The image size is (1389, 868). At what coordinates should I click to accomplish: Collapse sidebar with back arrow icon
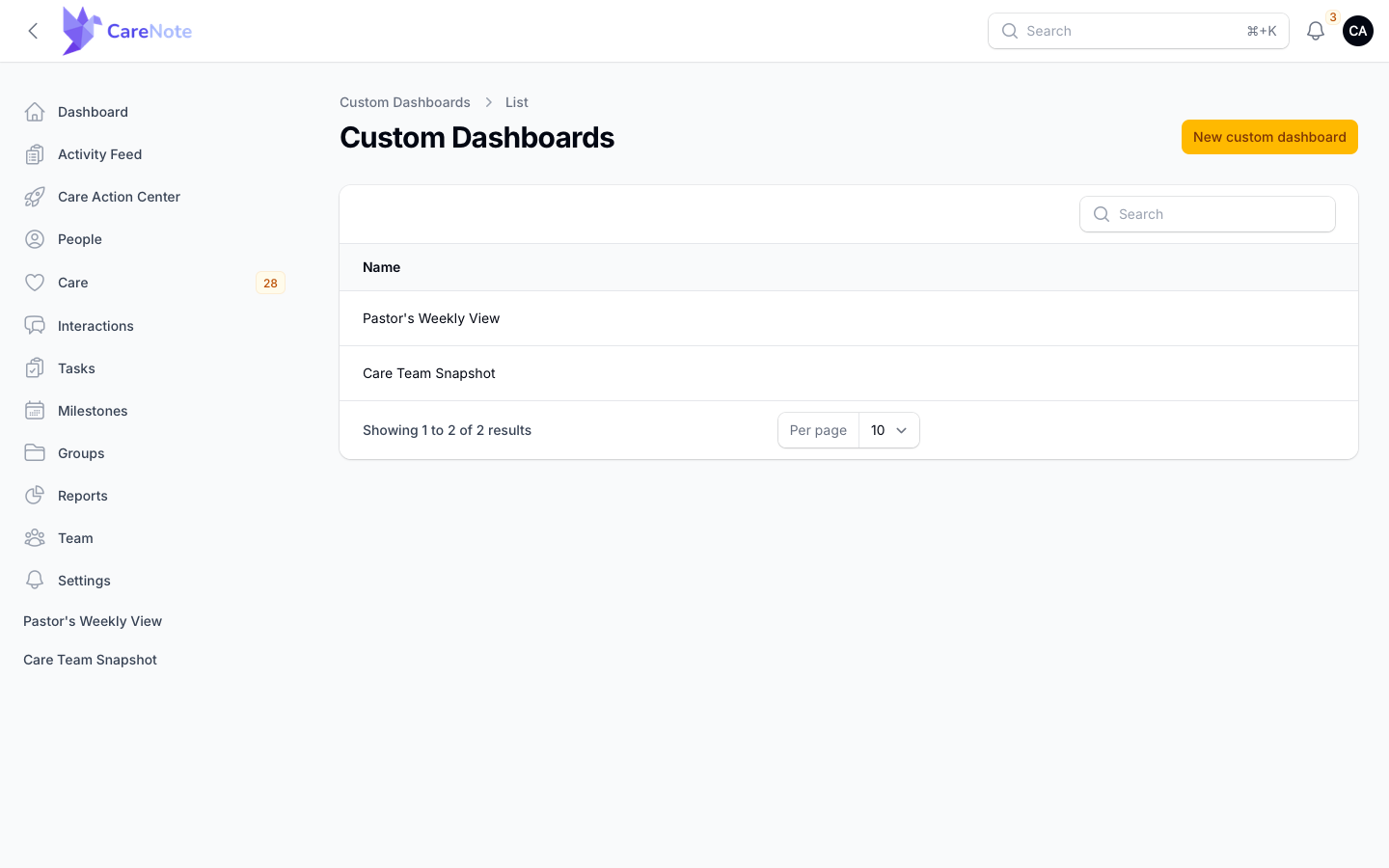(x=33, y=31)
